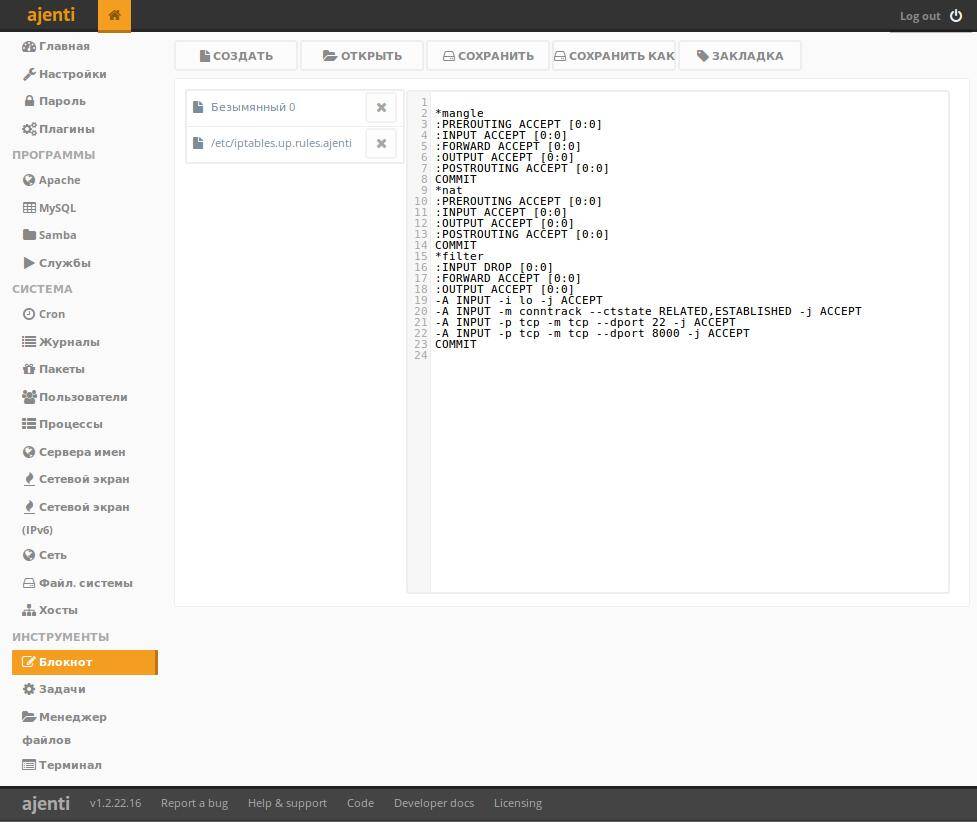The image size is (977, 822).
Task: Open MySQL from the sidebar
Action: click(56, 208)
